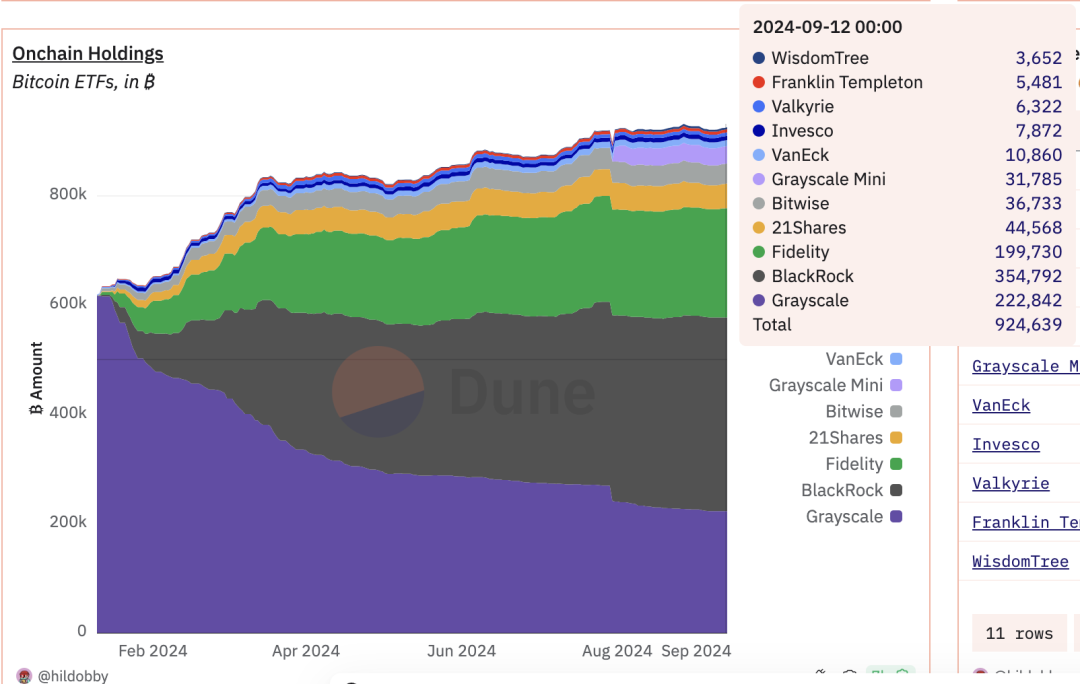1080x684 pixels.
Task: Click the BlackRock dark legend swatch
Action: [895, 490]
